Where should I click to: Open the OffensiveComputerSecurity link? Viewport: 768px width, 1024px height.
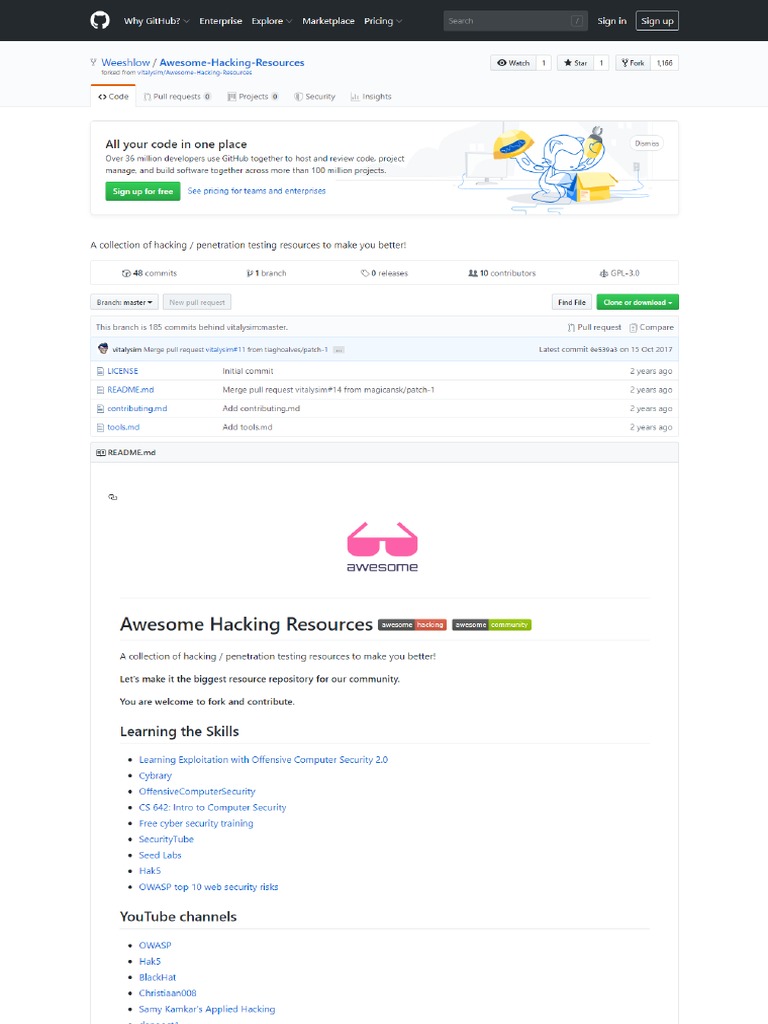pos(197,791)
